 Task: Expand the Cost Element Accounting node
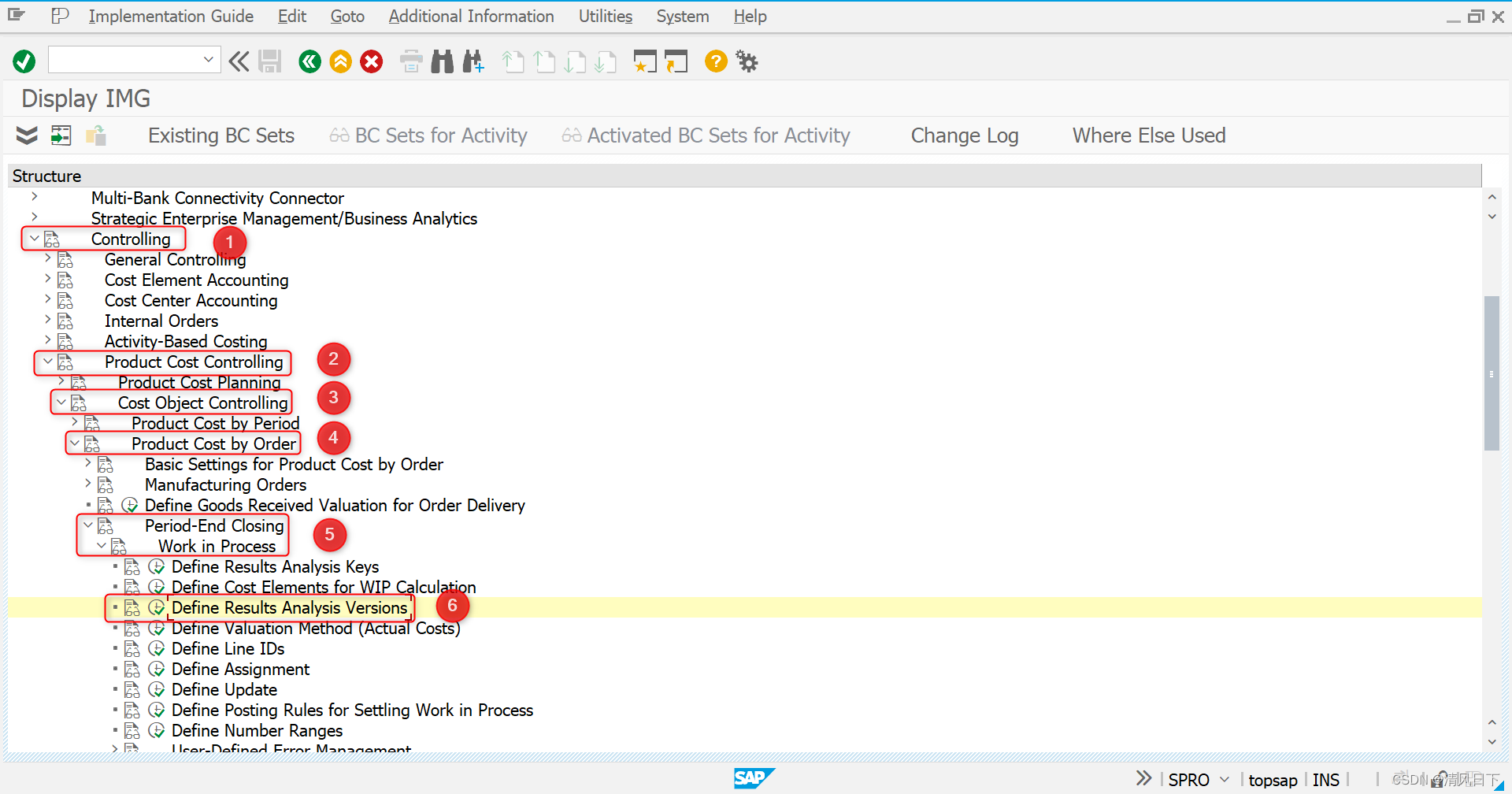pyautogui.click(x=48, y=279)
